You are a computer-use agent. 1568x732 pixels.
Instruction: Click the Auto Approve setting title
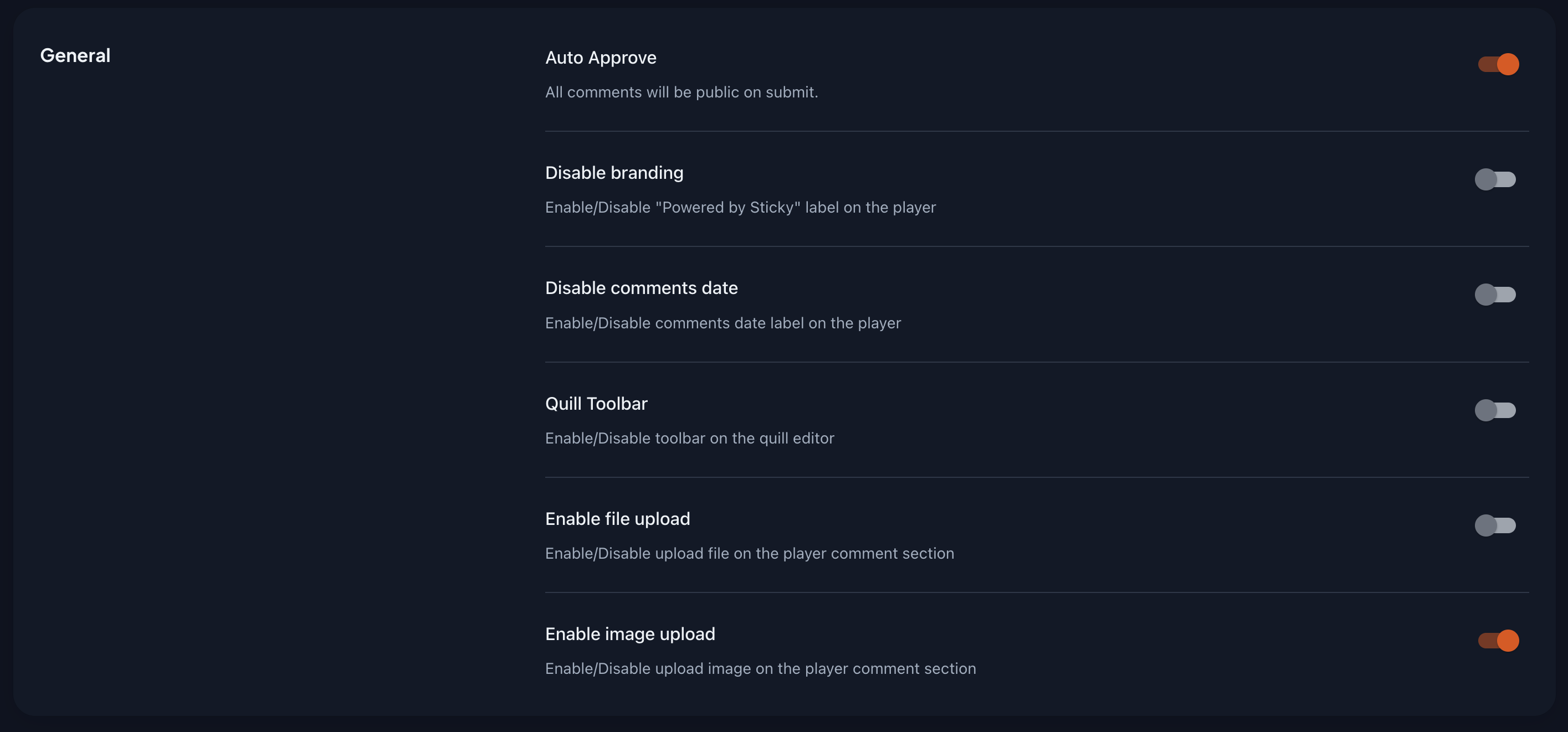point(601,58)
